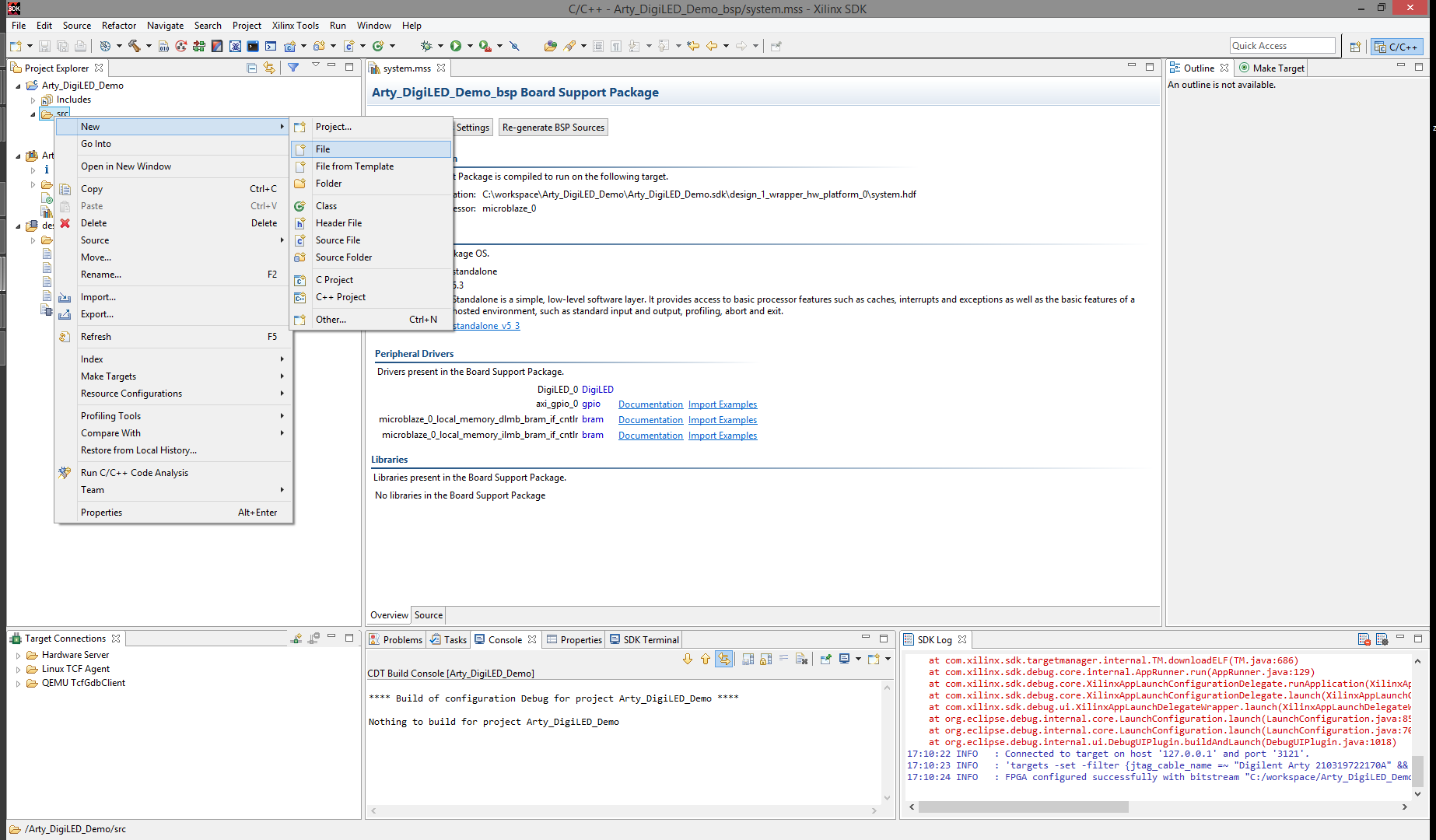1436x840 pixels.
Task: Switch to the SDK Terminal tab
Action: (x=644, y=639)
